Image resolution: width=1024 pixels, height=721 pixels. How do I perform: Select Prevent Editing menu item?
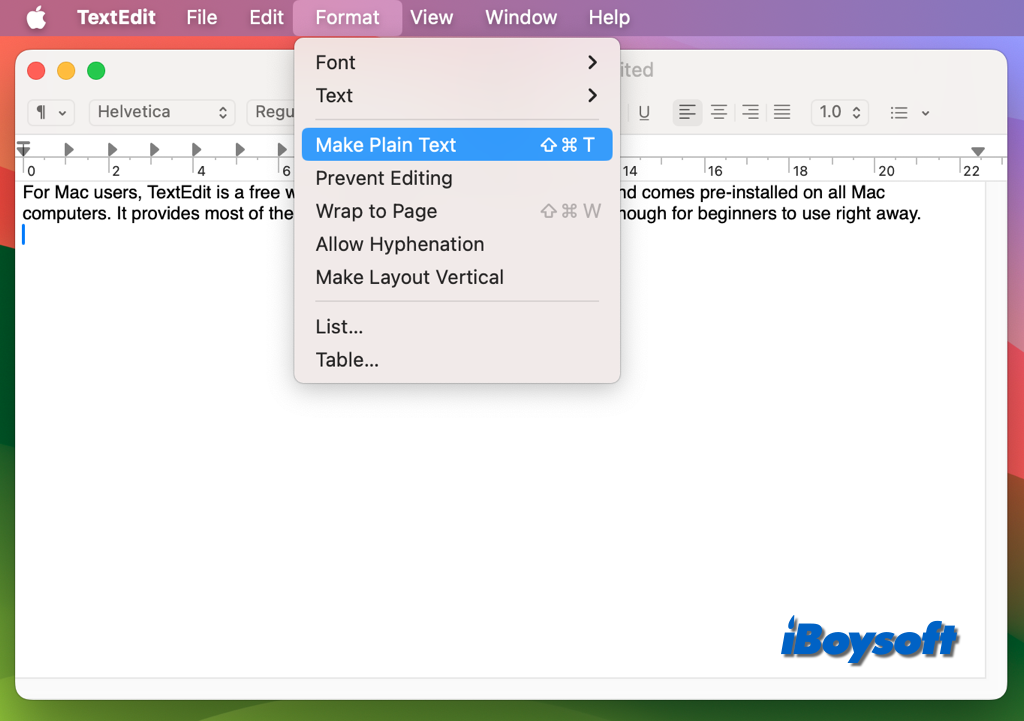tap(384, 178)
